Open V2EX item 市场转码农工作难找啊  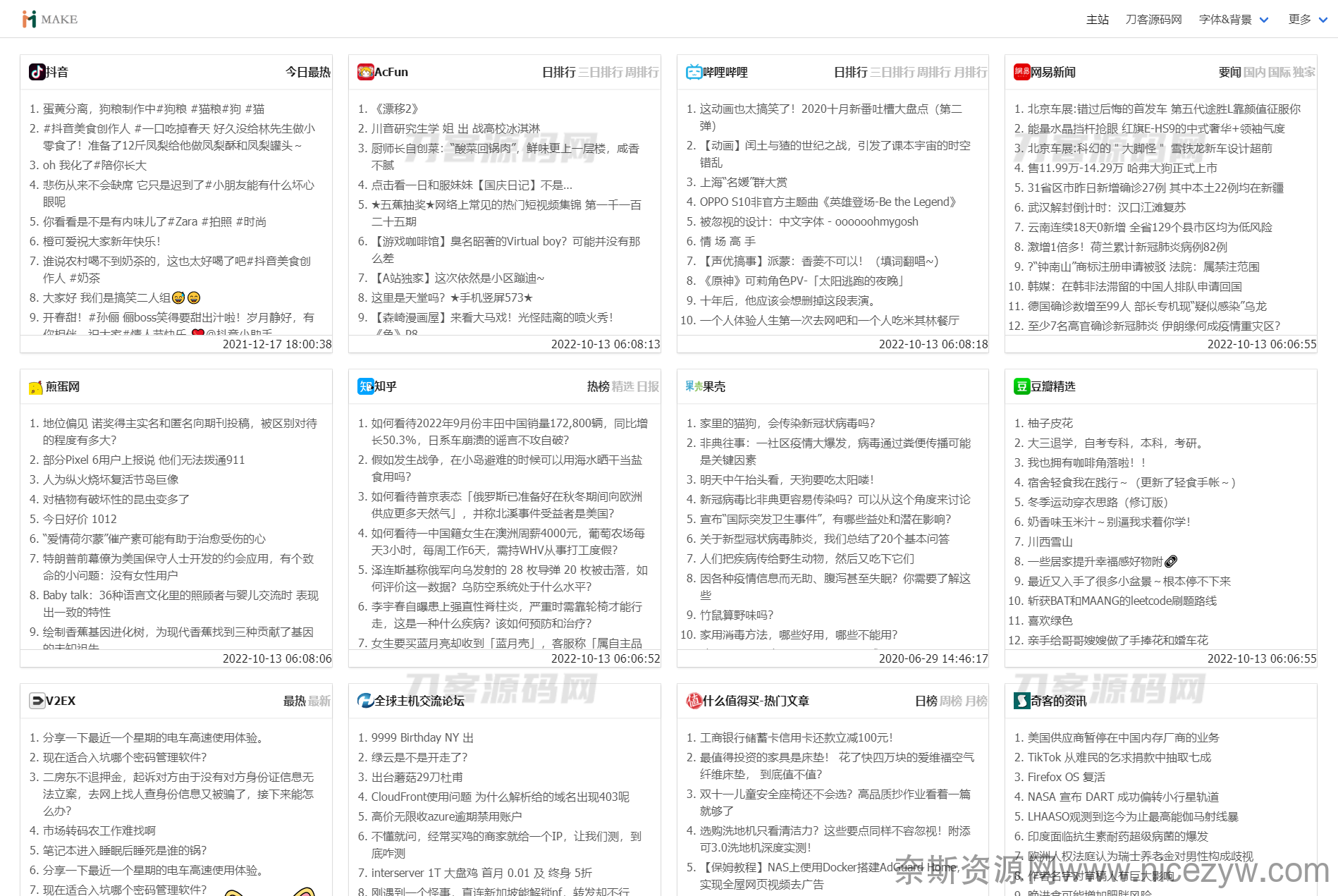99,830
